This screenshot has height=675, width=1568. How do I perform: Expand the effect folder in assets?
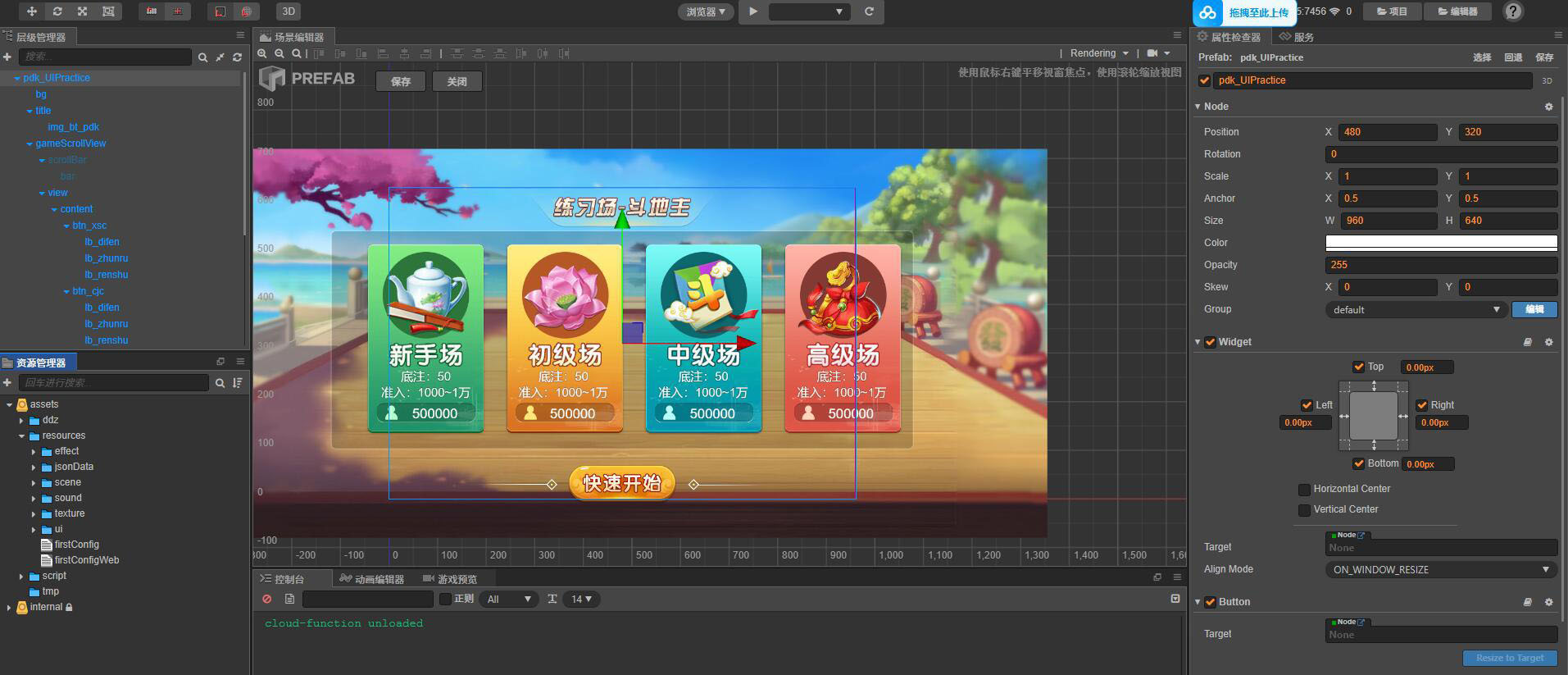pyautogui.click(x=34, y=452)
